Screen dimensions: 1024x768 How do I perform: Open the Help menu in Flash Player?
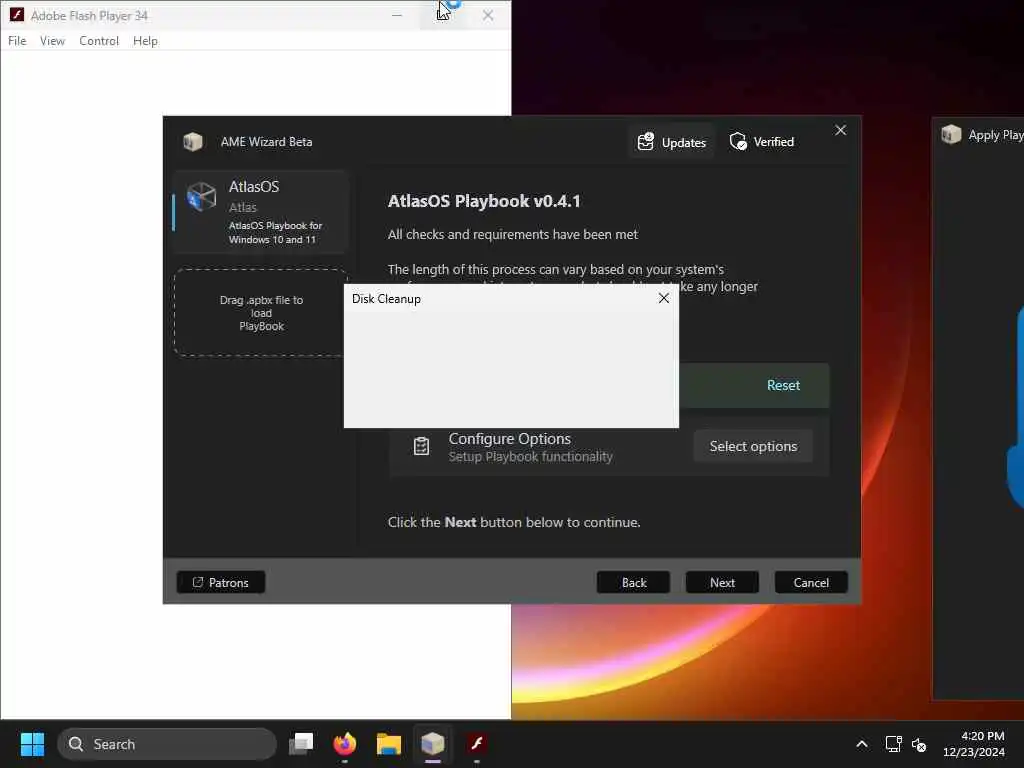(145, 40)
